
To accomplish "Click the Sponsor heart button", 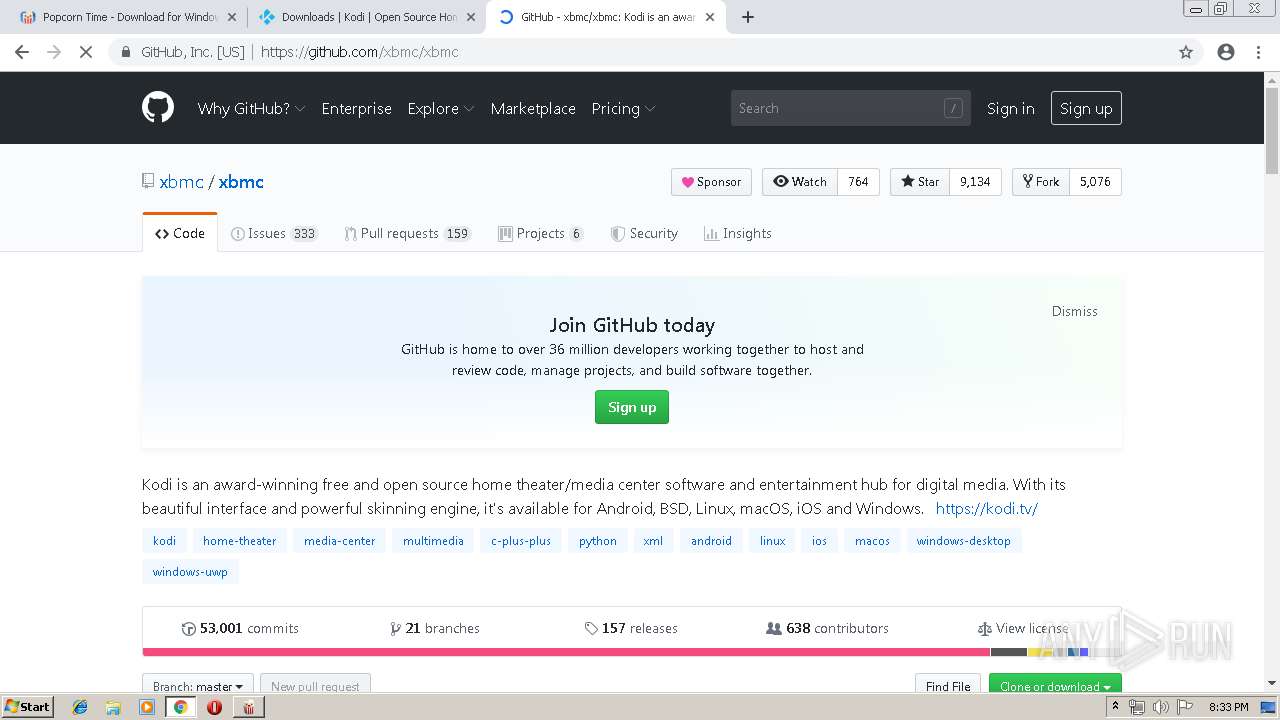I will pos(711,182).
